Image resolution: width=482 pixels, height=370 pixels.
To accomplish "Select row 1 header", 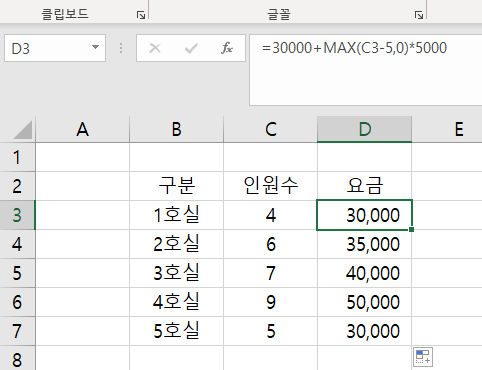I will click(17, 157).
